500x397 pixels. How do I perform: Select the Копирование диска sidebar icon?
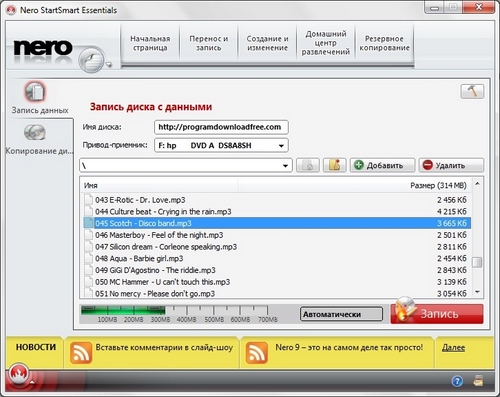pyautogui.click(x=35, y=133)
